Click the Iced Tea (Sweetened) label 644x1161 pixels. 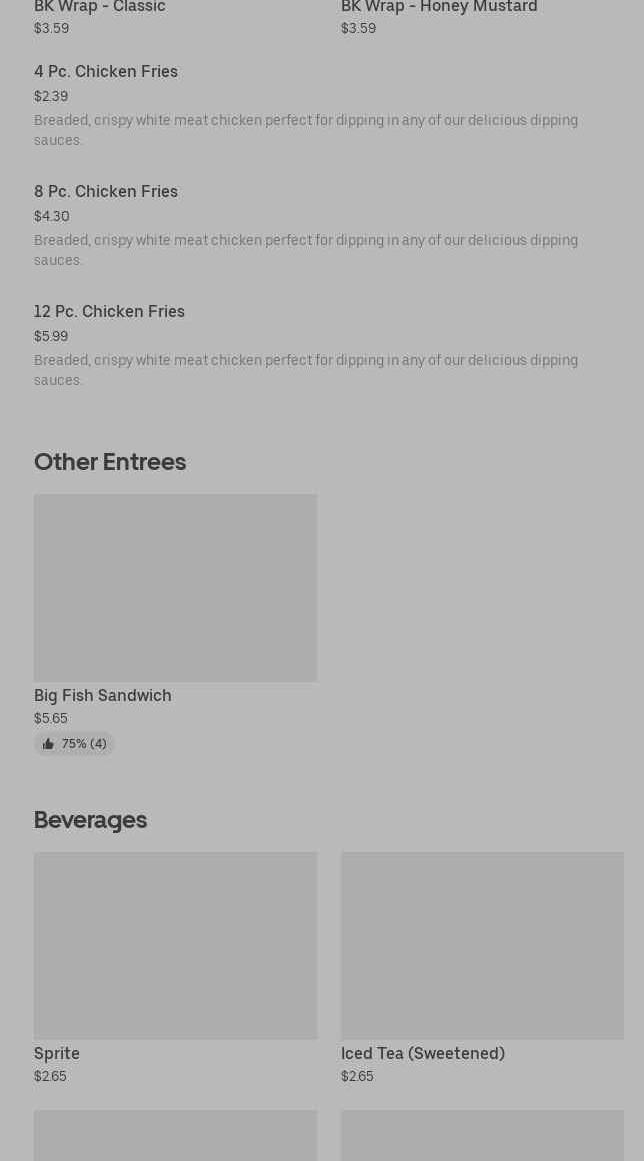click(422, 1053)
